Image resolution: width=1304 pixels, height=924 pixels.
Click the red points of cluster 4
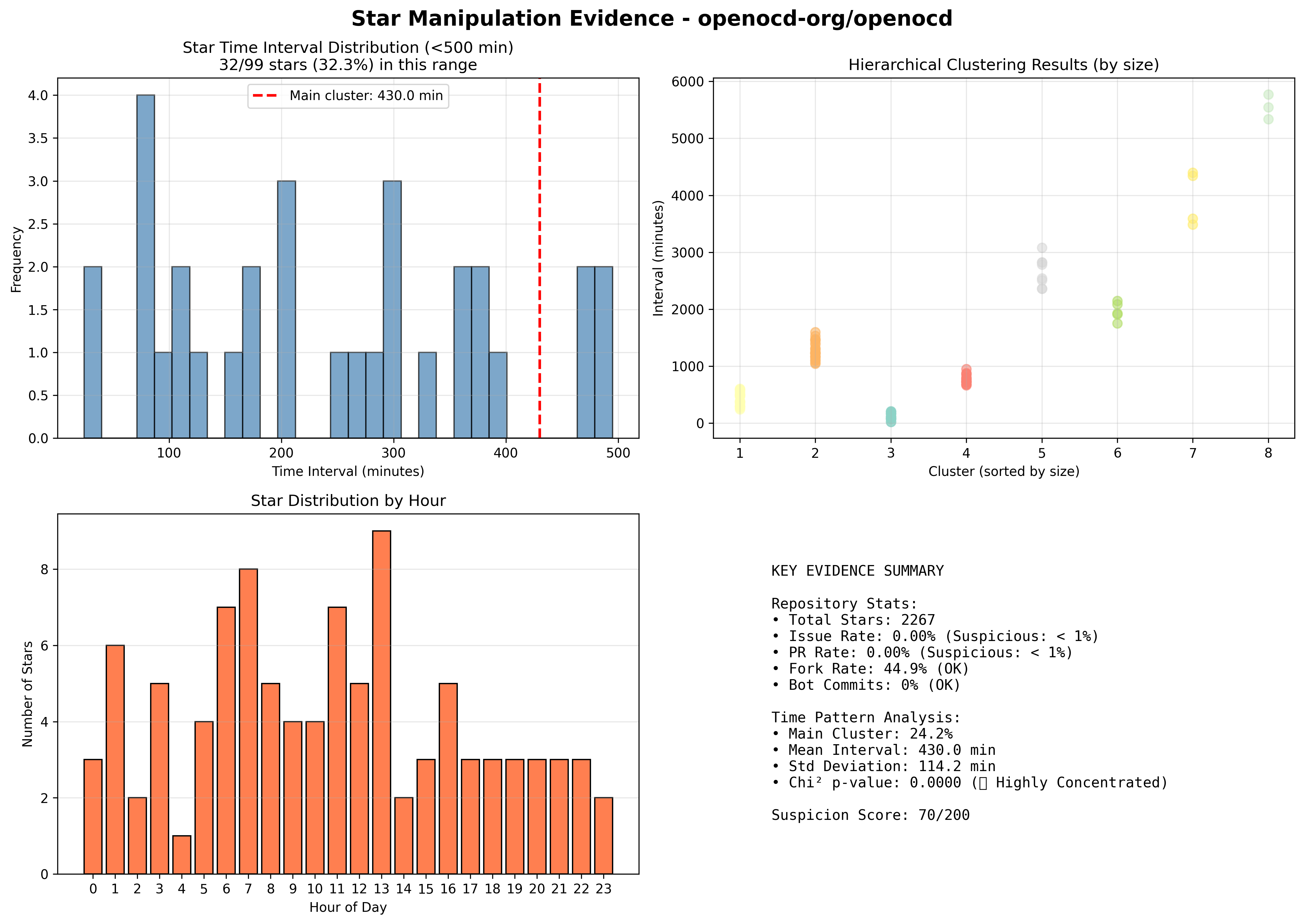pos(966,378)
